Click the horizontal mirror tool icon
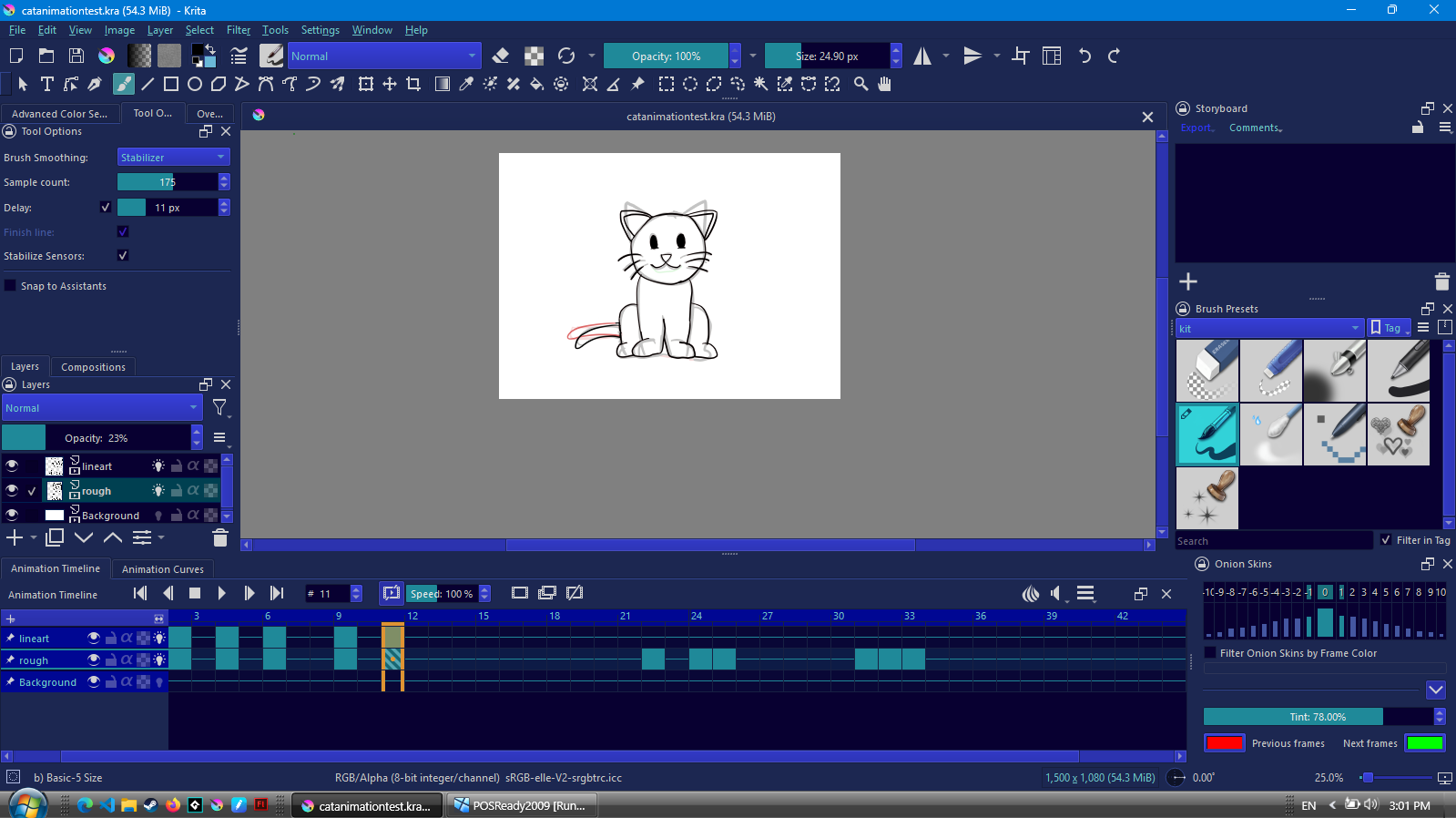This screenshot has width=1456, height=818. [x=922, y=56]
